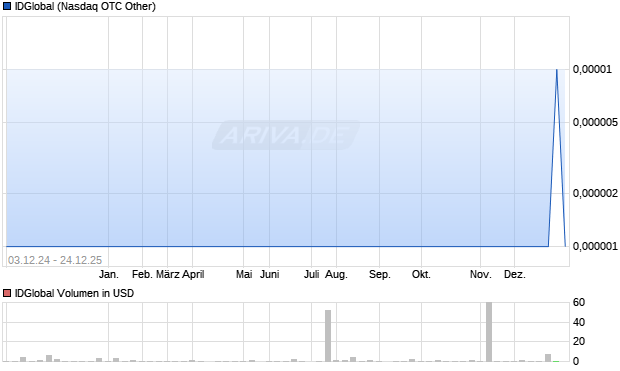Click the price label '0,000001'
The image size is (620, 371).
tap(595, 246)
